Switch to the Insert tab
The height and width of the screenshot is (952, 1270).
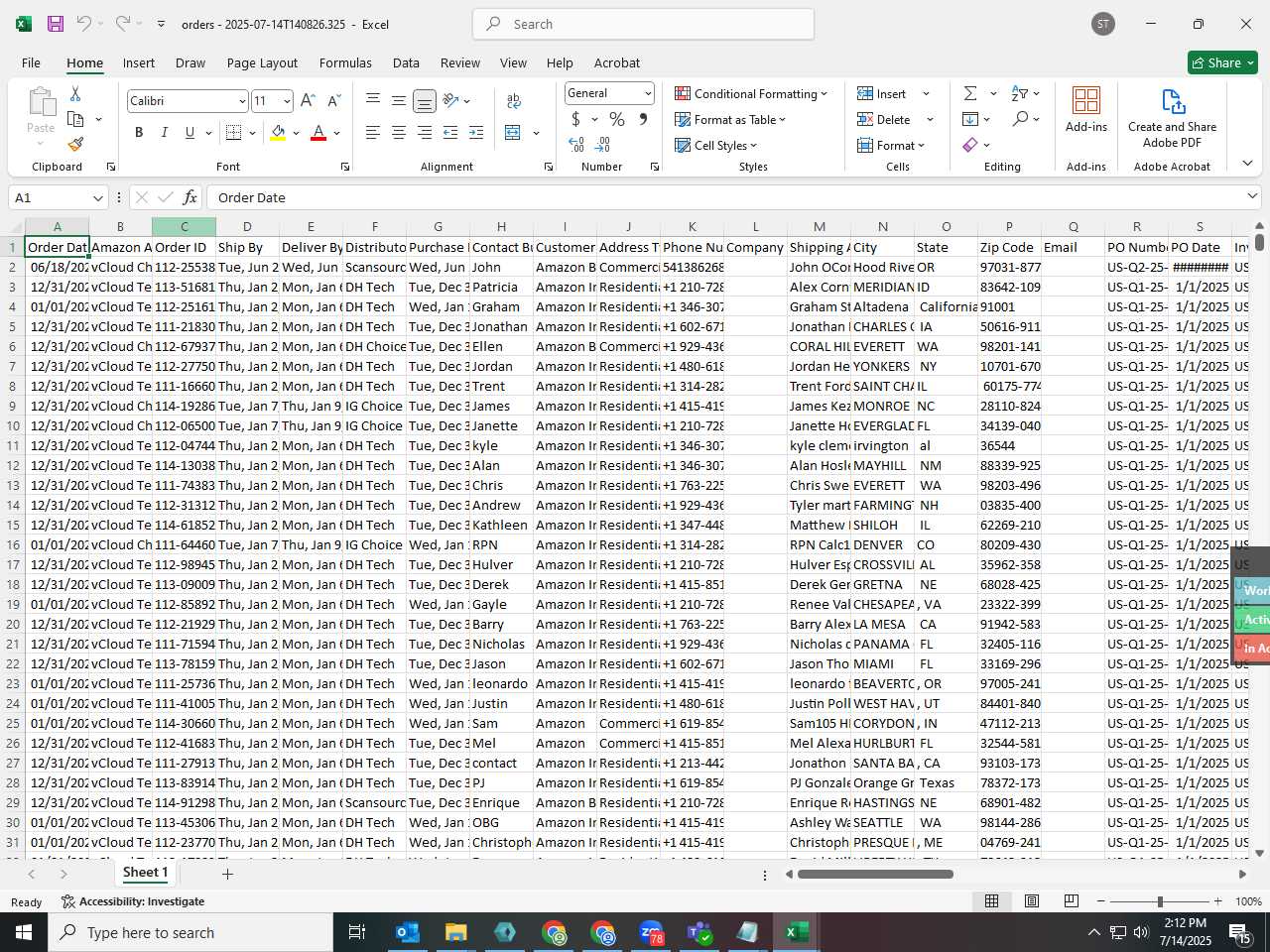click(x=139, y=62)
